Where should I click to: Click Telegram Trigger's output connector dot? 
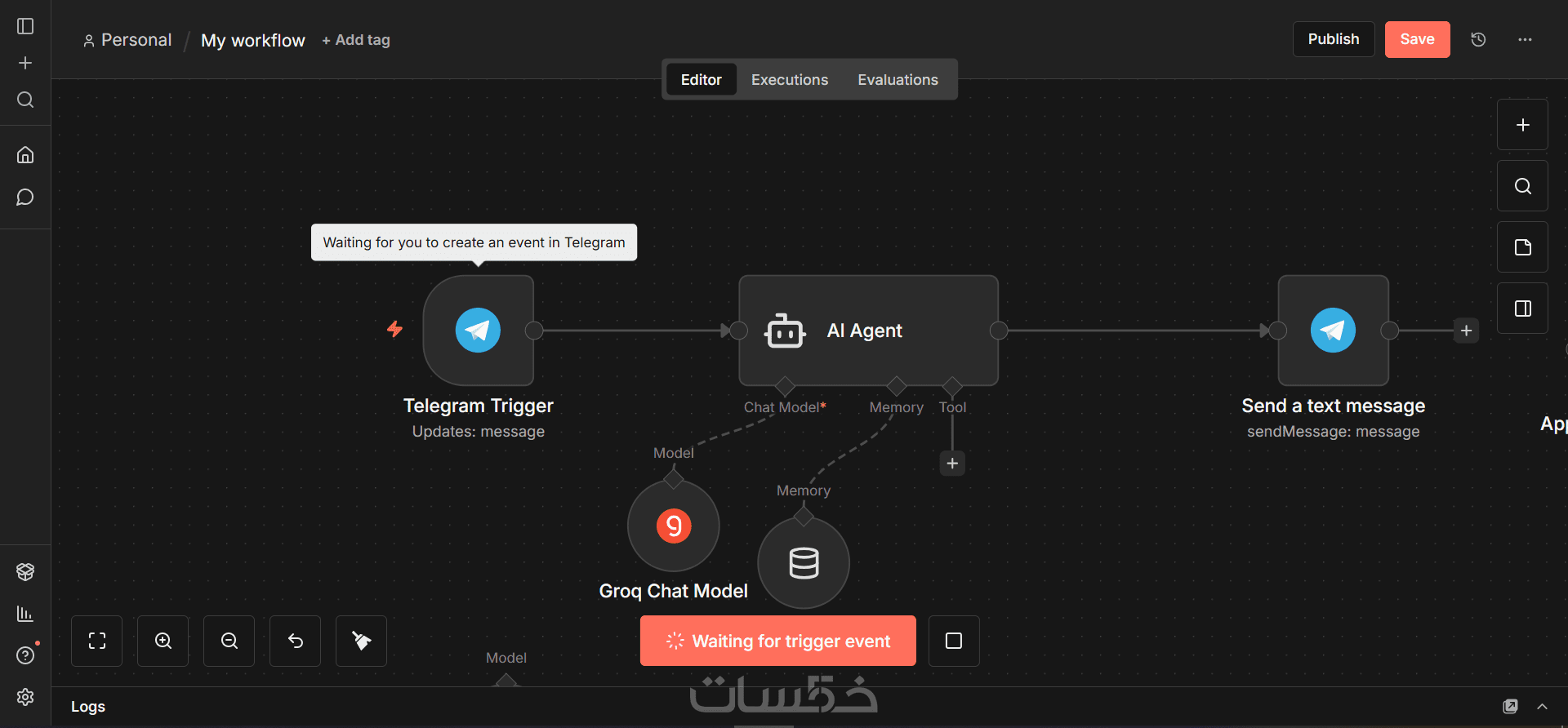(x=534, y=331)
